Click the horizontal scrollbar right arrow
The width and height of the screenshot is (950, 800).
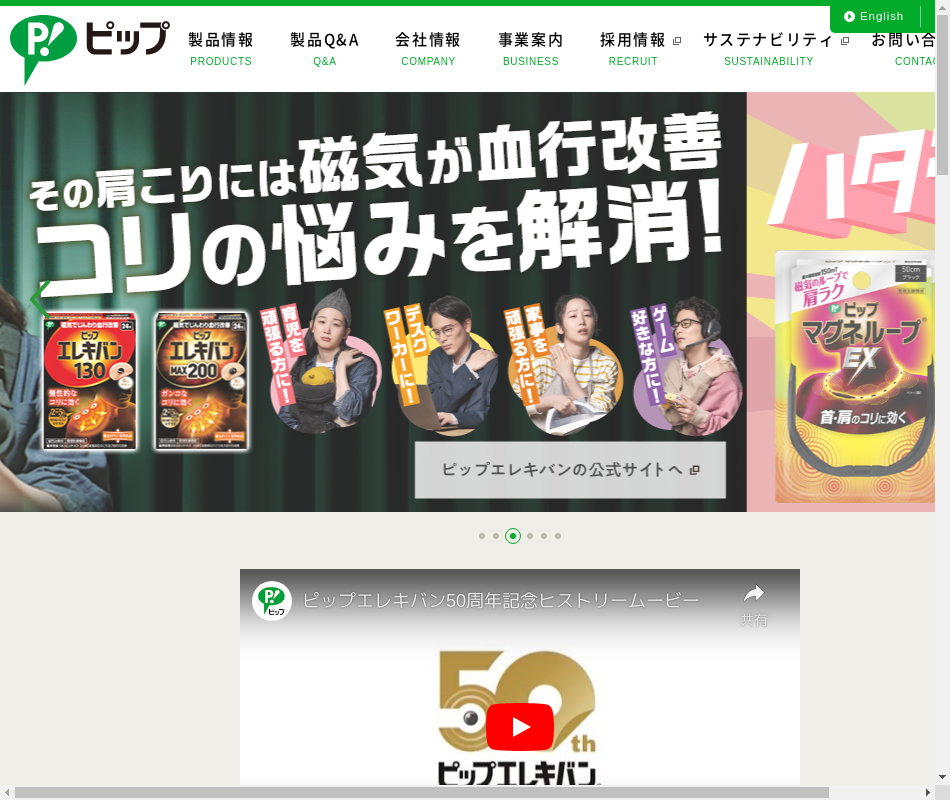928,793
